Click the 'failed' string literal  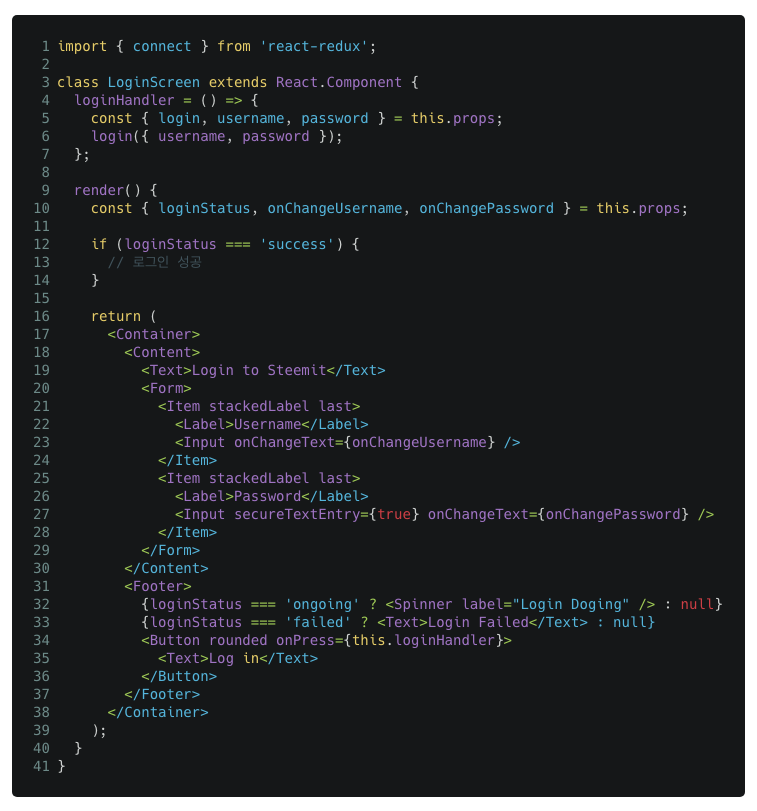pyautogui.click(x=317, y=622)
